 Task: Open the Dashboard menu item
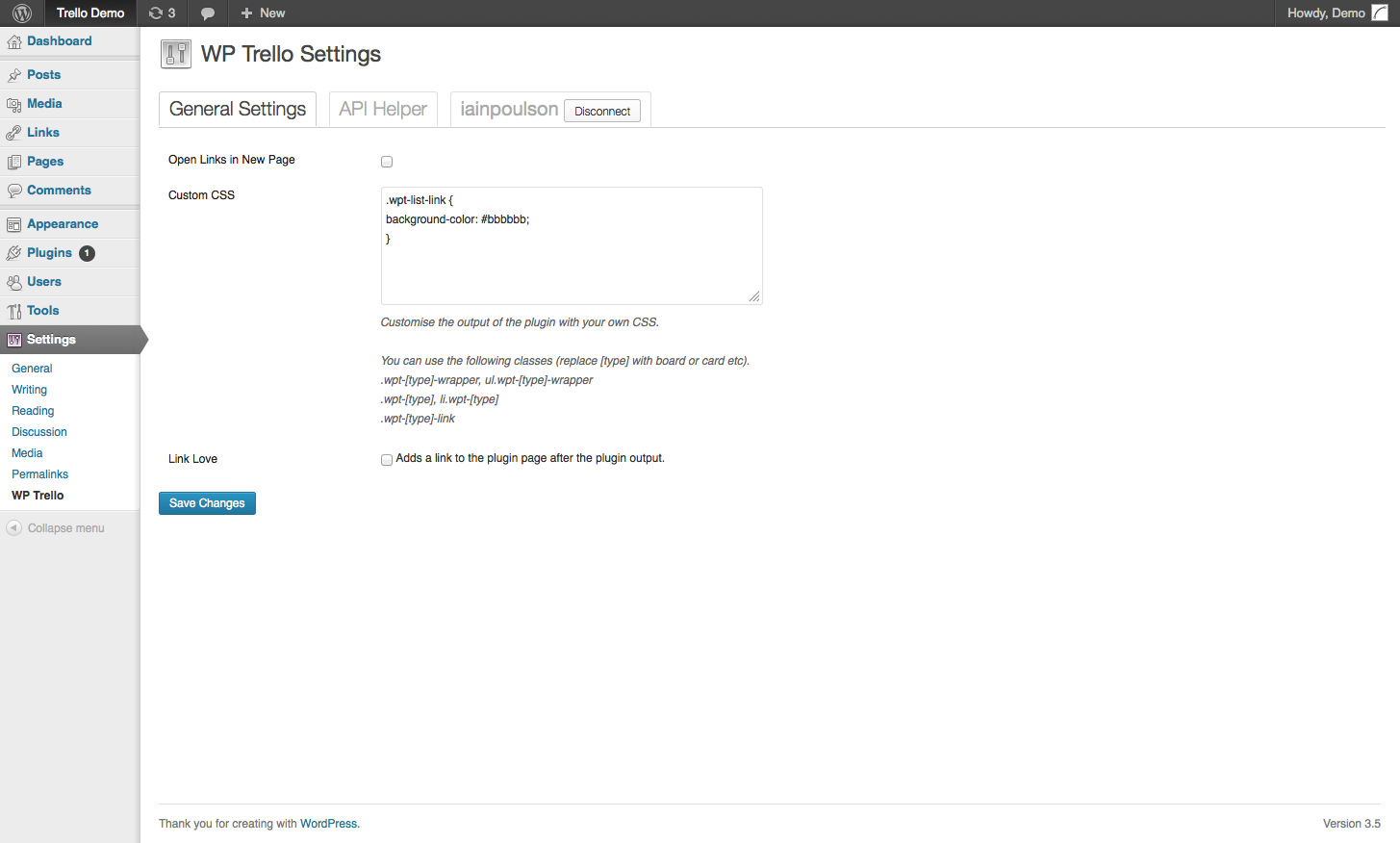point(60,41)
